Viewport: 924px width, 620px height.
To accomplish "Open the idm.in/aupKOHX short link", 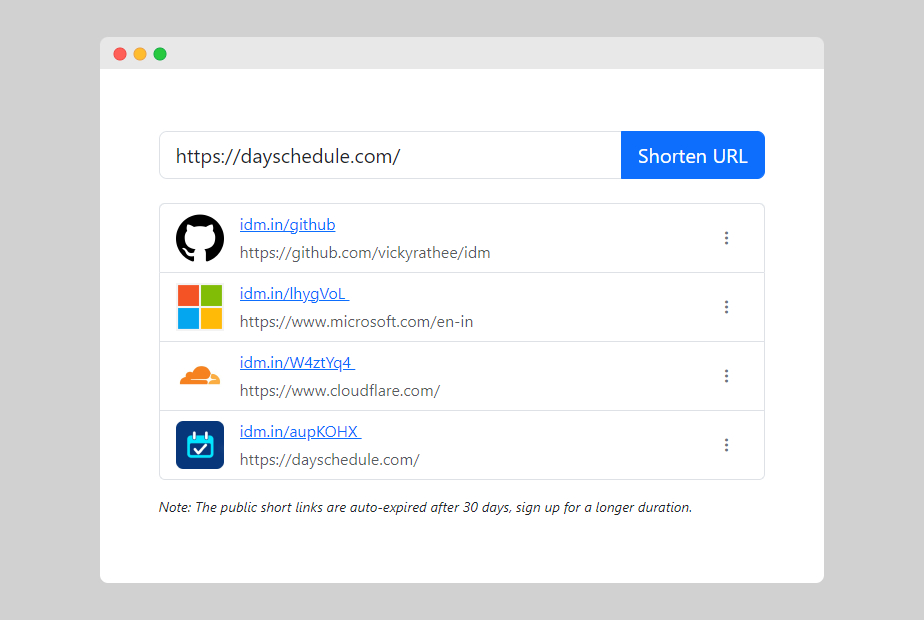I will tap(297, 431).
